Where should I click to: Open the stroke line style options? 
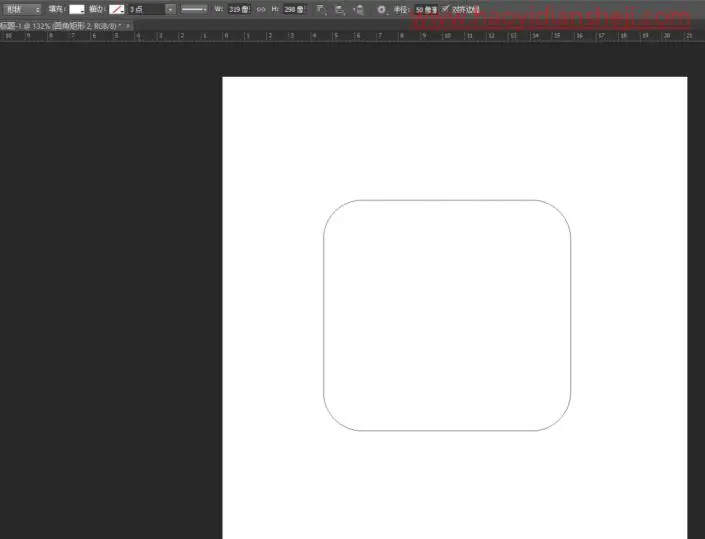pos(194,9)
